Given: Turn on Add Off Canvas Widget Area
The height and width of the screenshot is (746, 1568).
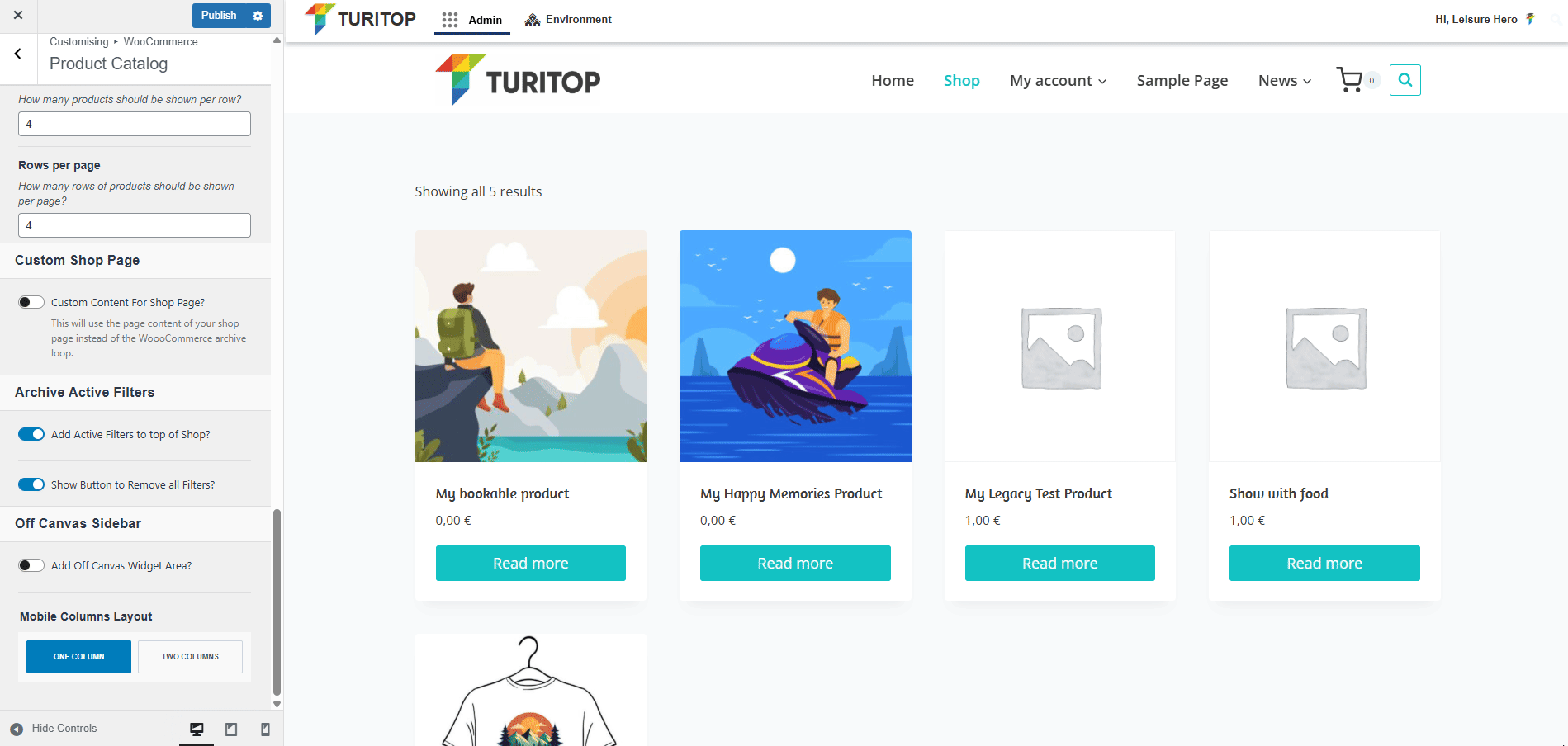Looking at the screenshot, I should (x=31, y=565).
